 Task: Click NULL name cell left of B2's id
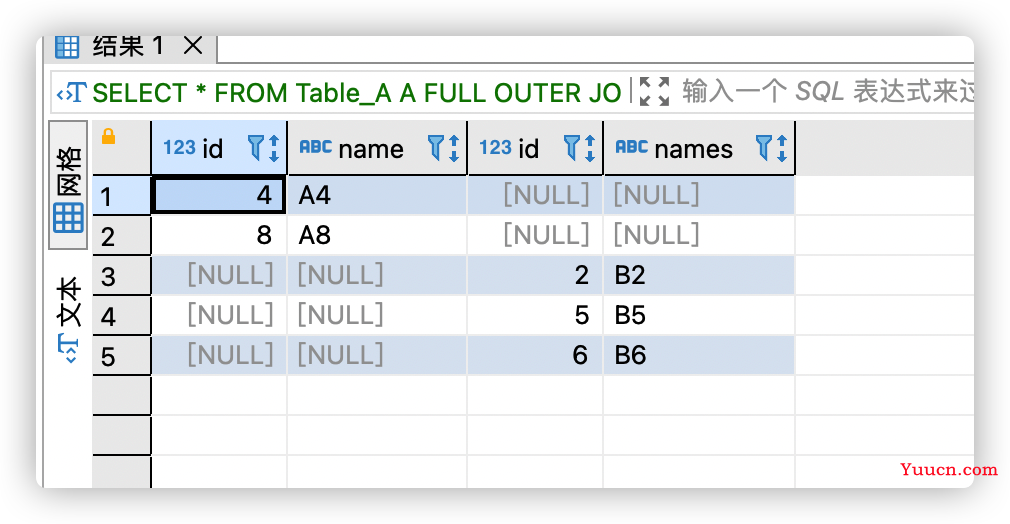pyautogui.click(x=377, y=275)
